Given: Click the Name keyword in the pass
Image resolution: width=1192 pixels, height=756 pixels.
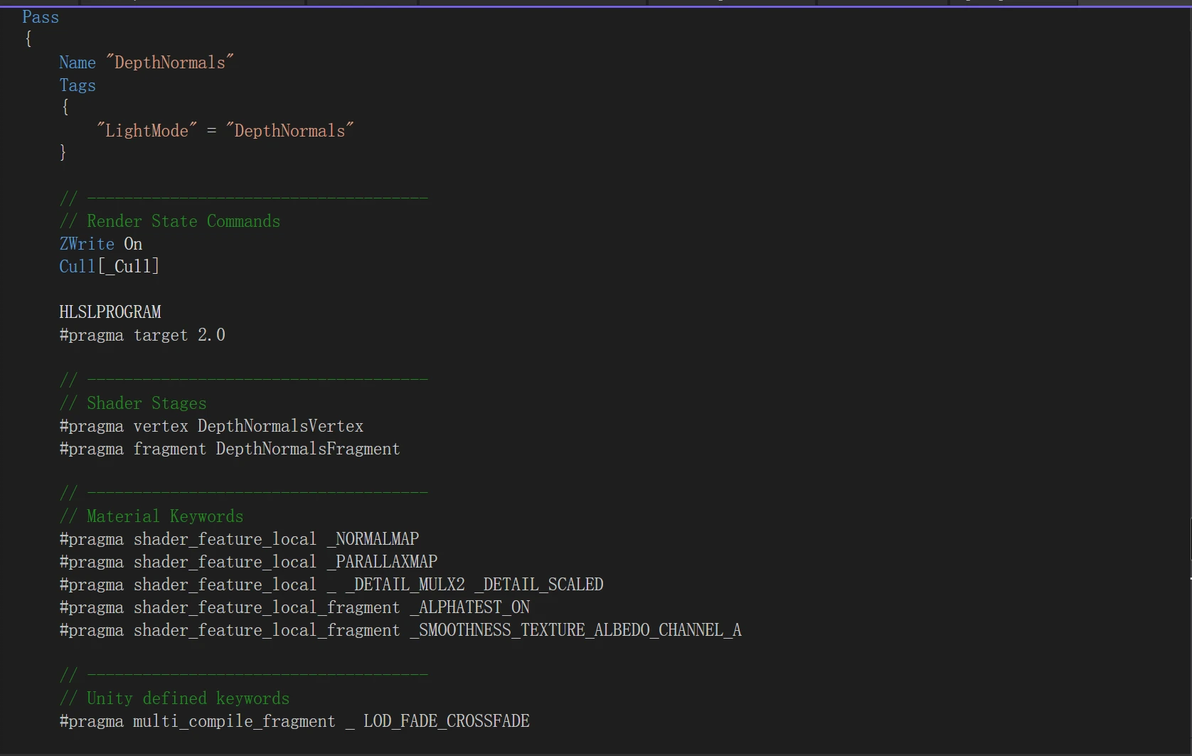Looking at the screenshot, I should click(77, 62).
